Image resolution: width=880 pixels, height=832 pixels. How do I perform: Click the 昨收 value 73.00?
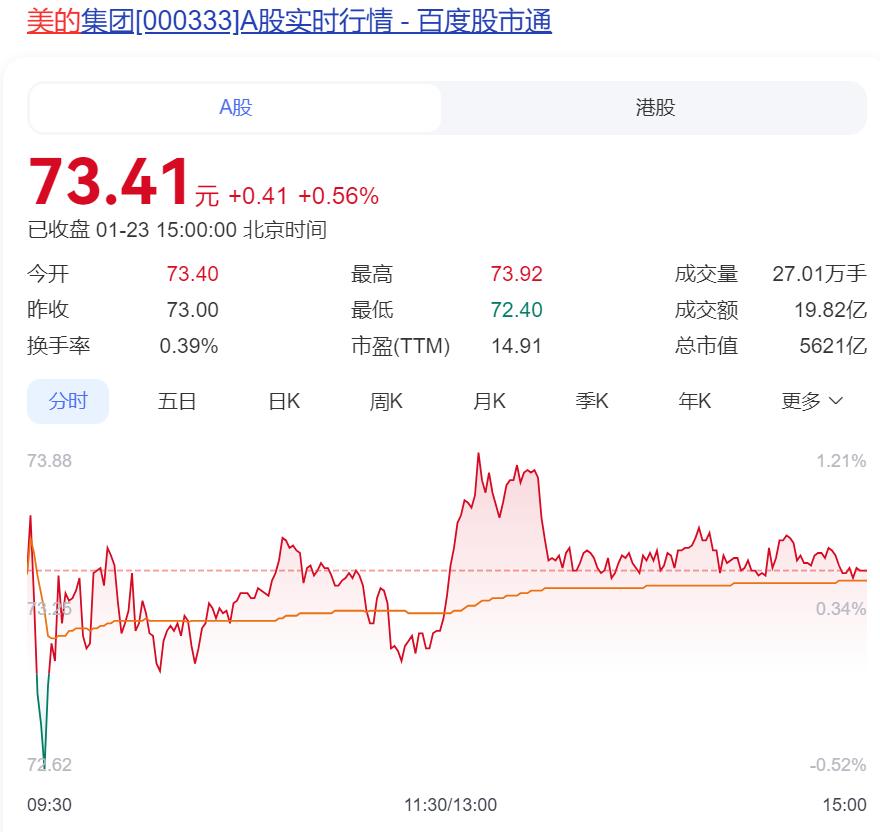tap(192, 310)
